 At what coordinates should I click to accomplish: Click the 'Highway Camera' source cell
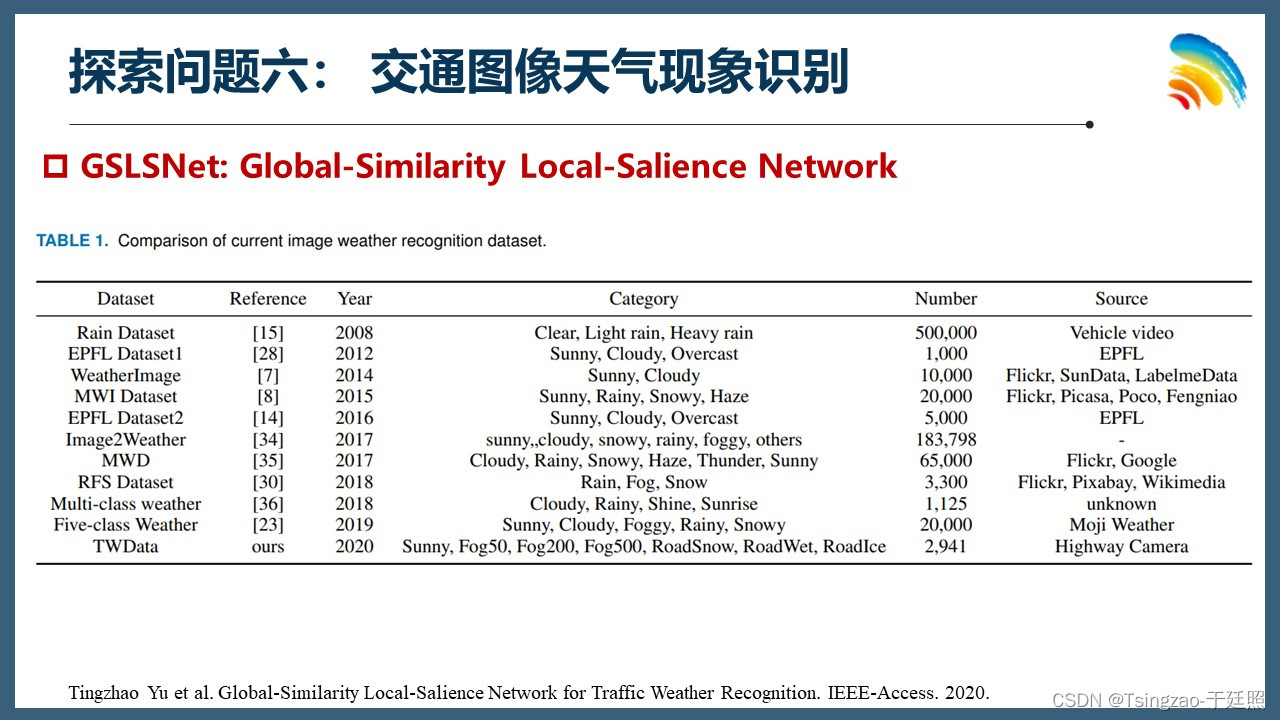[x=1121, y=547]
